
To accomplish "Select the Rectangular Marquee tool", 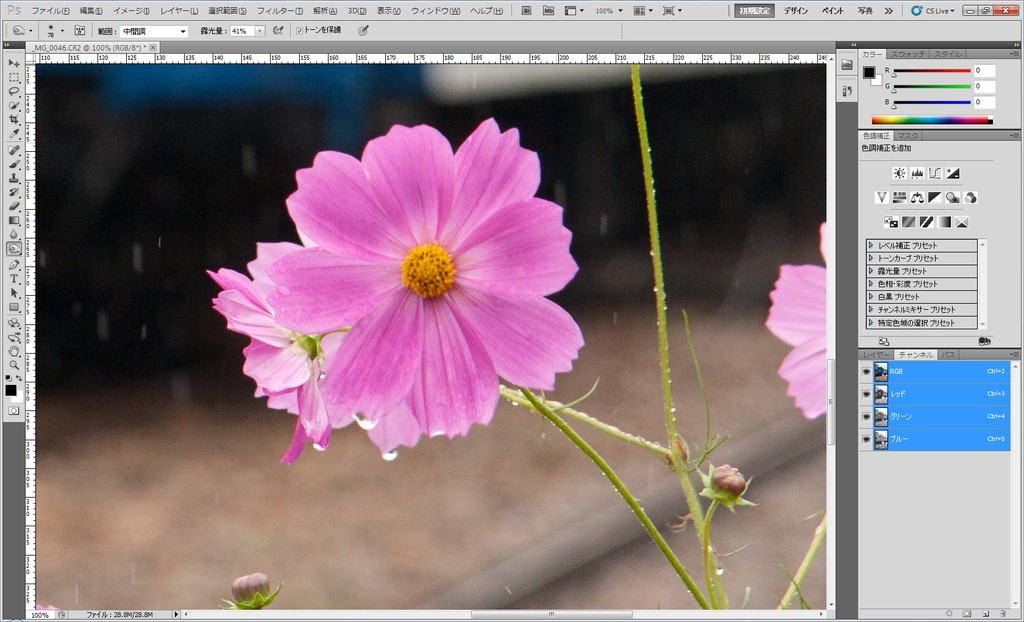I will click(x=14, y=77).
